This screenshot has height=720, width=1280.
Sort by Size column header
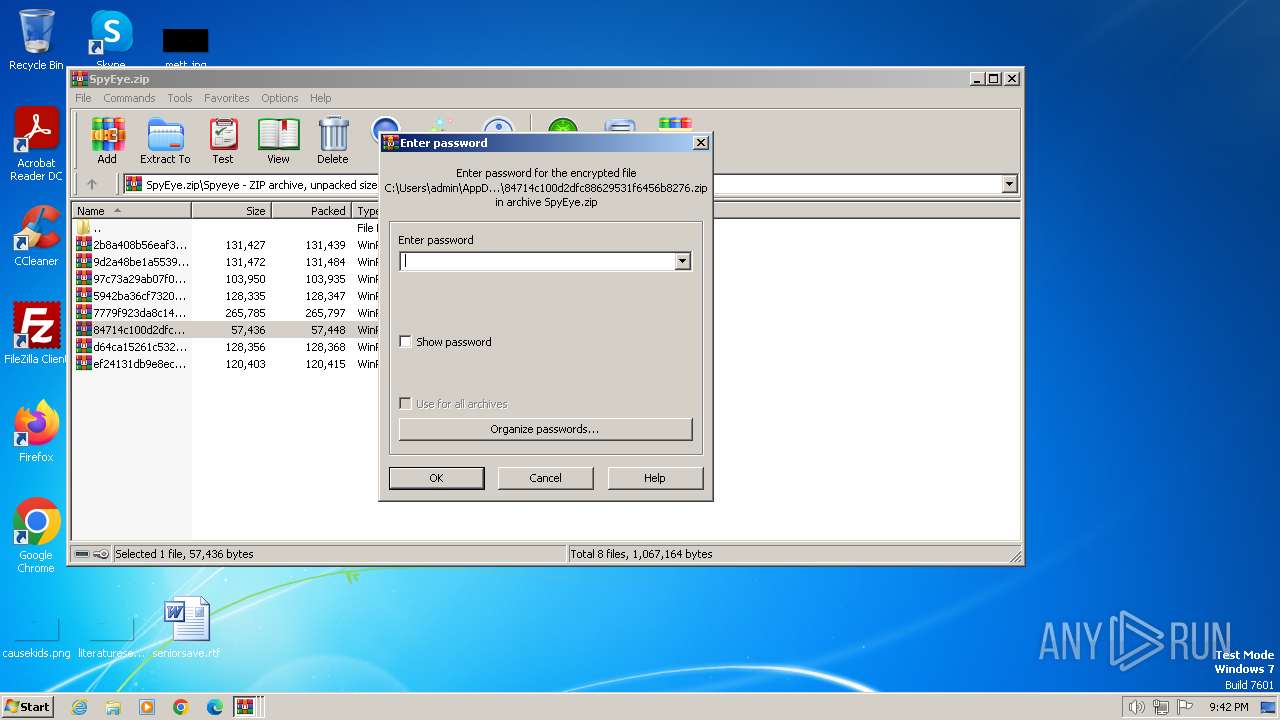pos(232,211)
